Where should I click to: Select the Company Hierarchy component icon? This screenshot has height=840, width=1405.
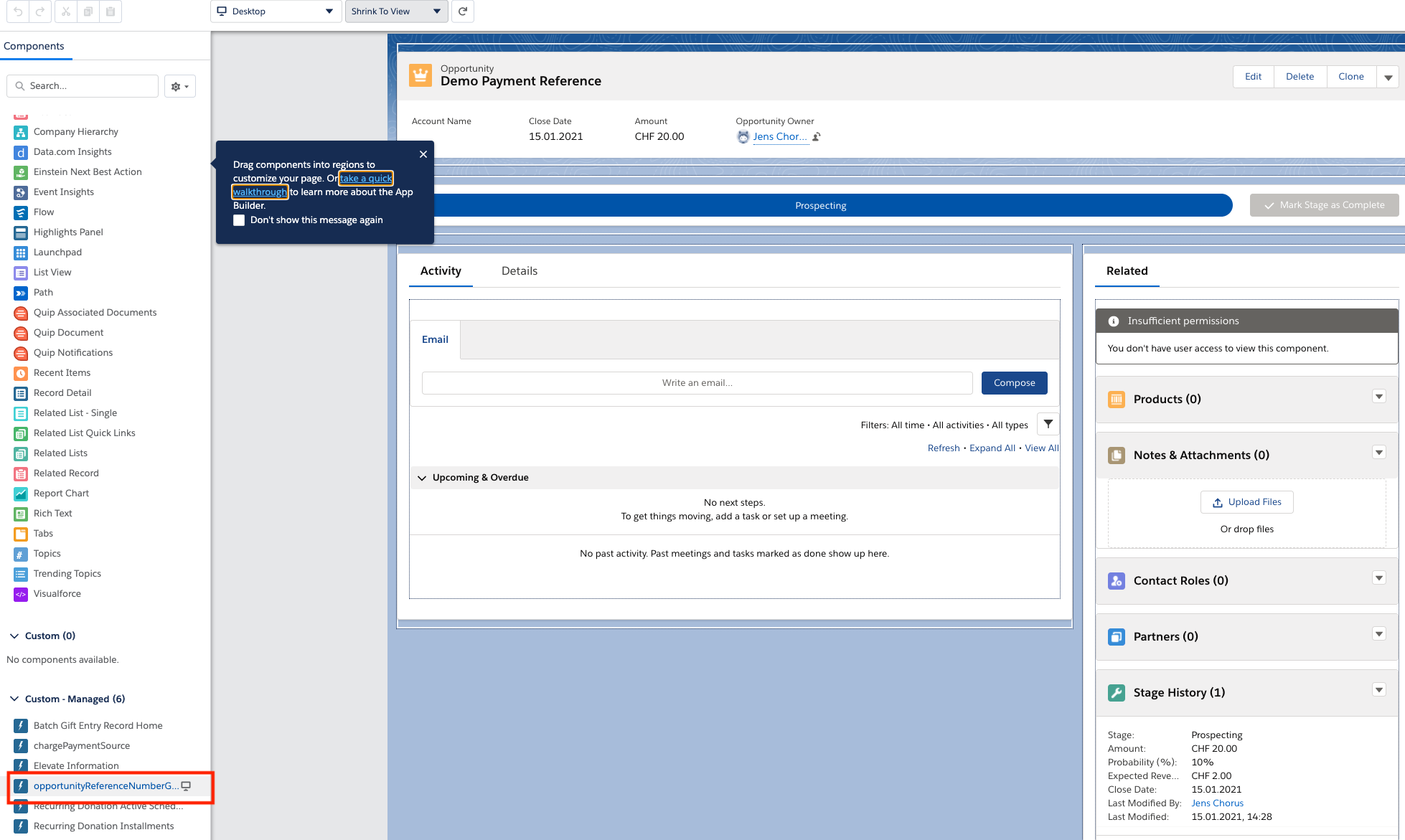21,132
